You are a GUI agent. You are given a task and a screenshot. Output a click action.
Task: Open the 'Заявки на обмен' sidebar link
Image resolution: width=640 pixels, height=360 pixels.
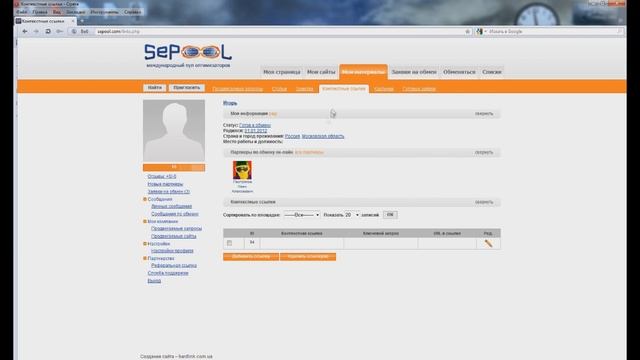(169, 191)
